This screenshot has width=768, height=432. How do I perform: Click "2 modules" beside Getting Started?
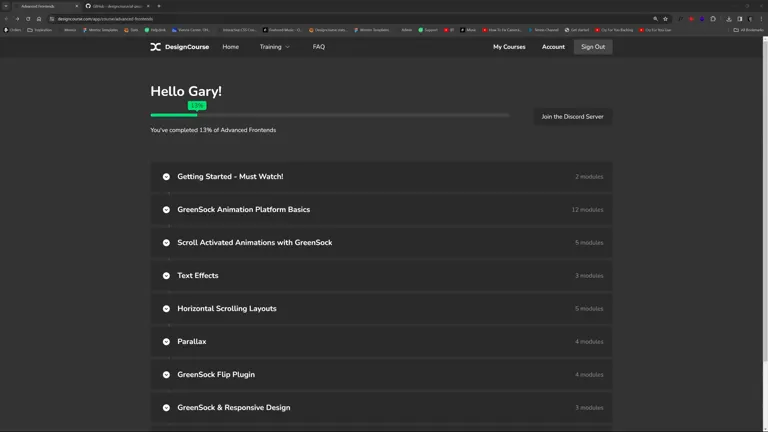pyautogui.click(x=589, y=177)
